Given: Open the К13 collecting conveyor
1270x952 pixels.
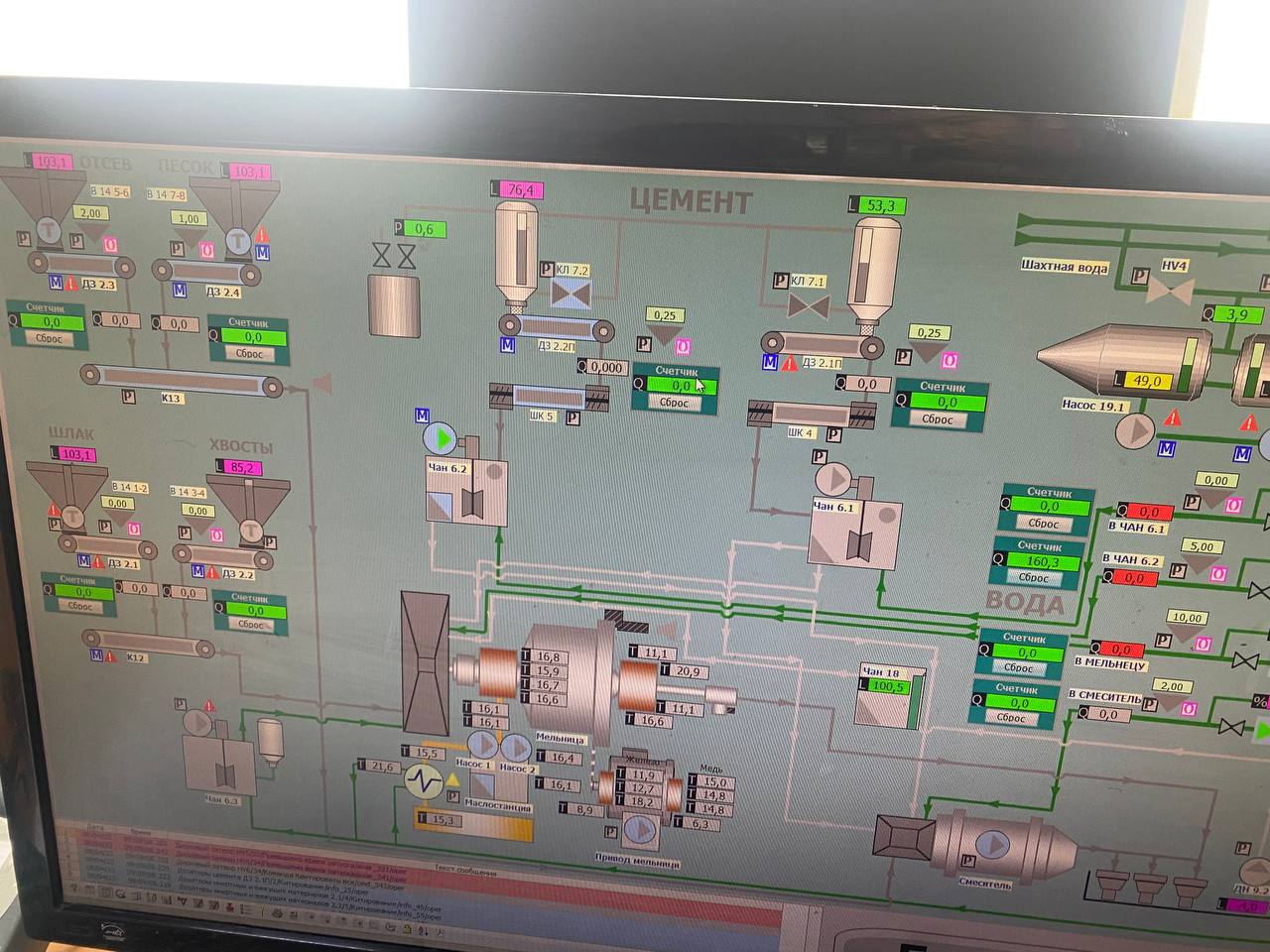Looking at the screenshot, I should pyautogui.click(x=182, y=380).
